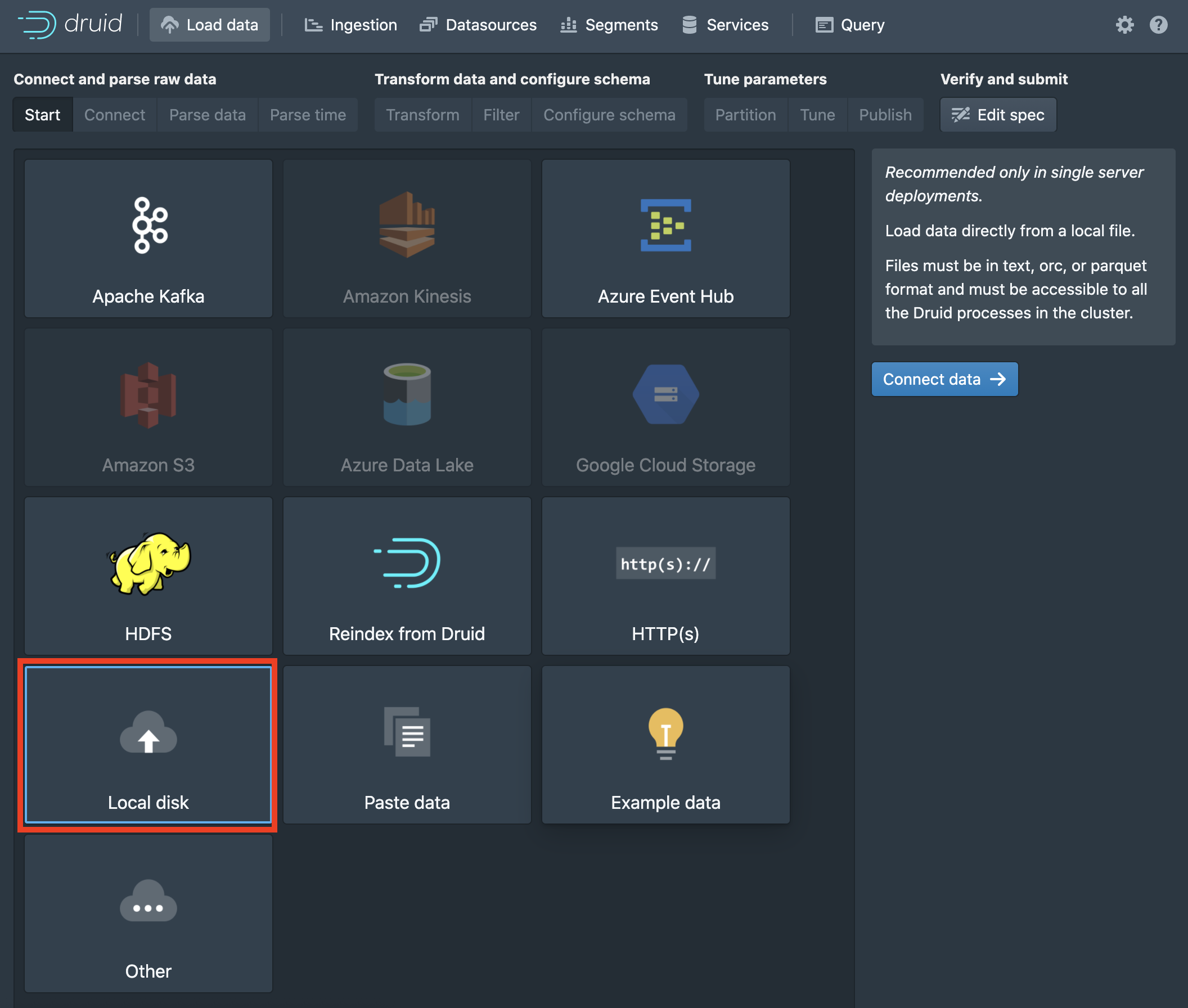Select the Apache Kafka source tile
The image size is (1188, 1008).
click(148, 238)
